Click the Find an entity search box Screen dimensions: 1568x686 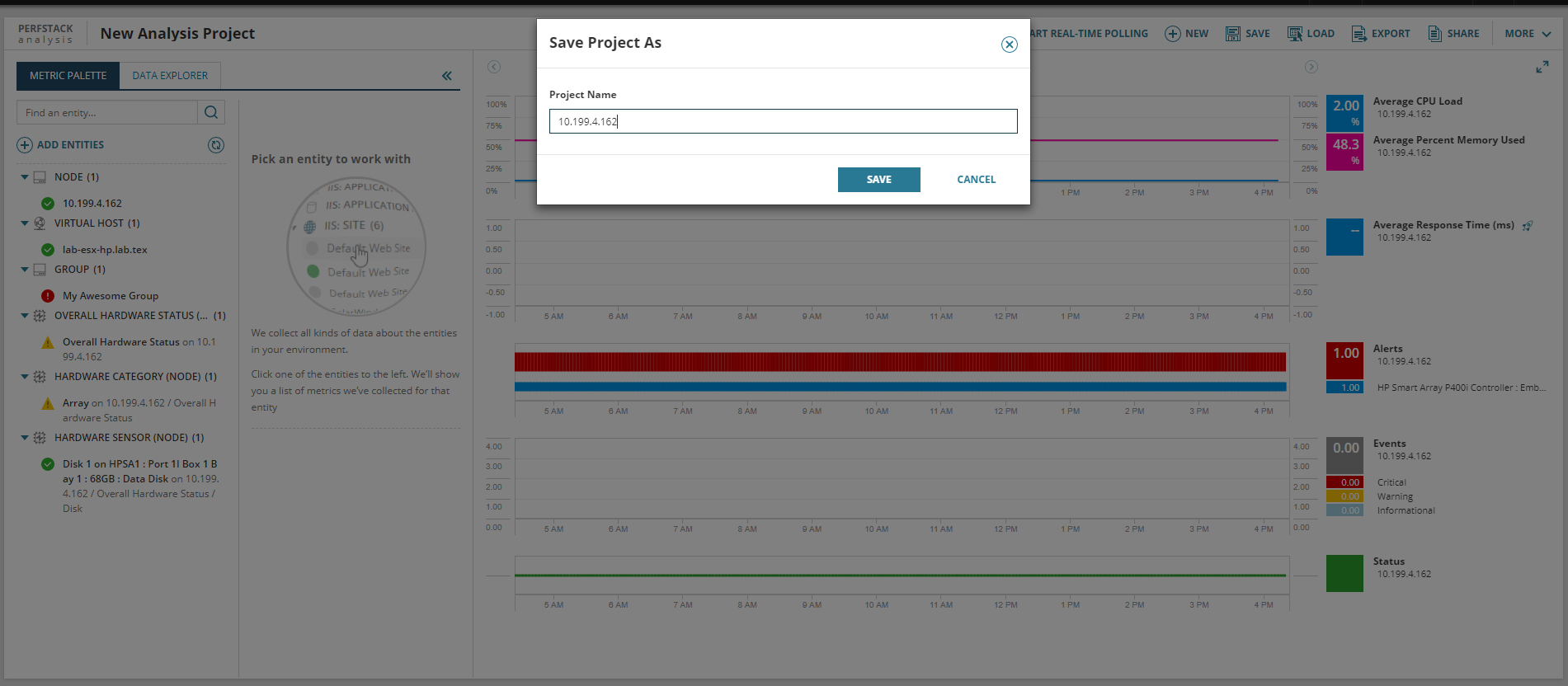(x=106, y=112)
